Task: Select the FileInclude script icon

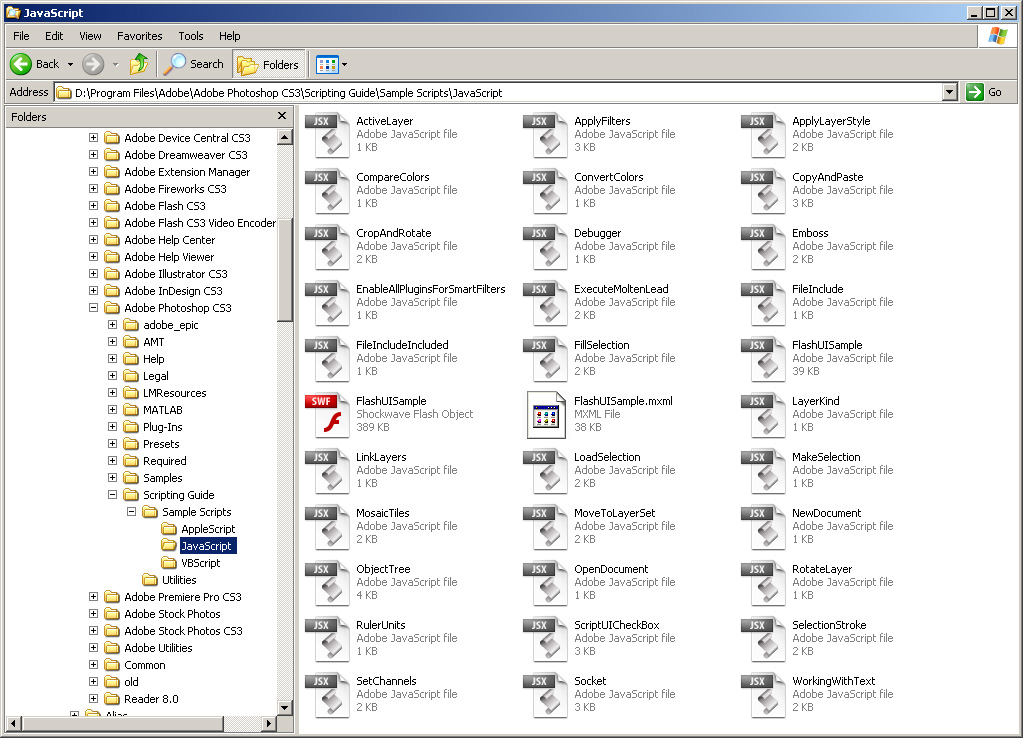Action: coord(763,303)
